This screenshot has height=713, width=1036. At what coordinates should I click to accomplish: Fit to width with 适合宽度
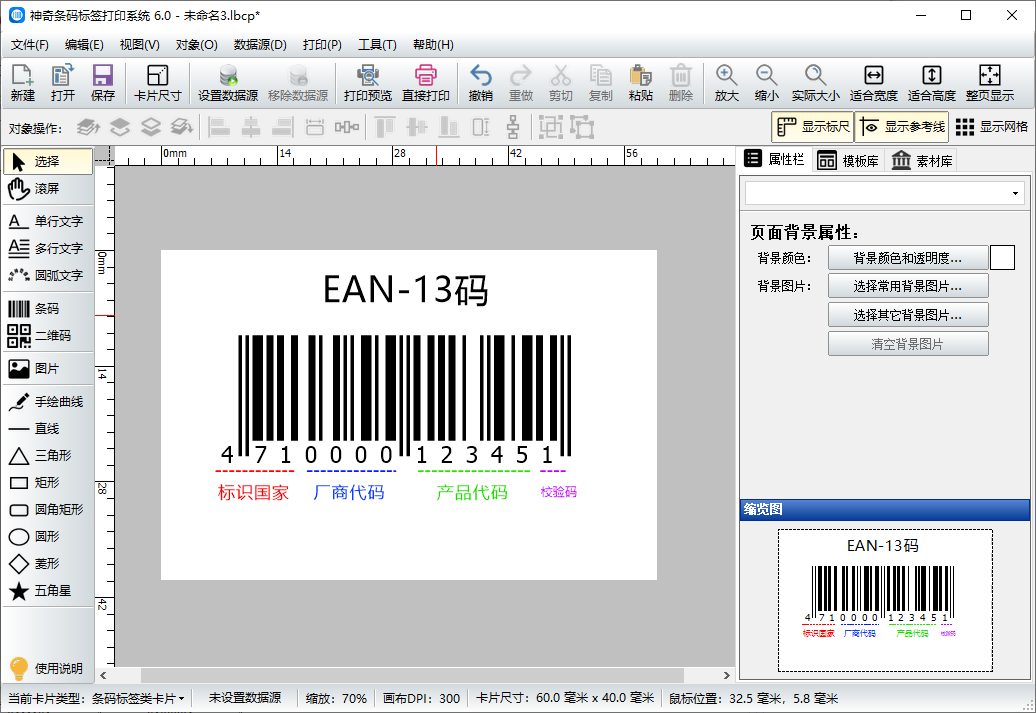(873, 83)
